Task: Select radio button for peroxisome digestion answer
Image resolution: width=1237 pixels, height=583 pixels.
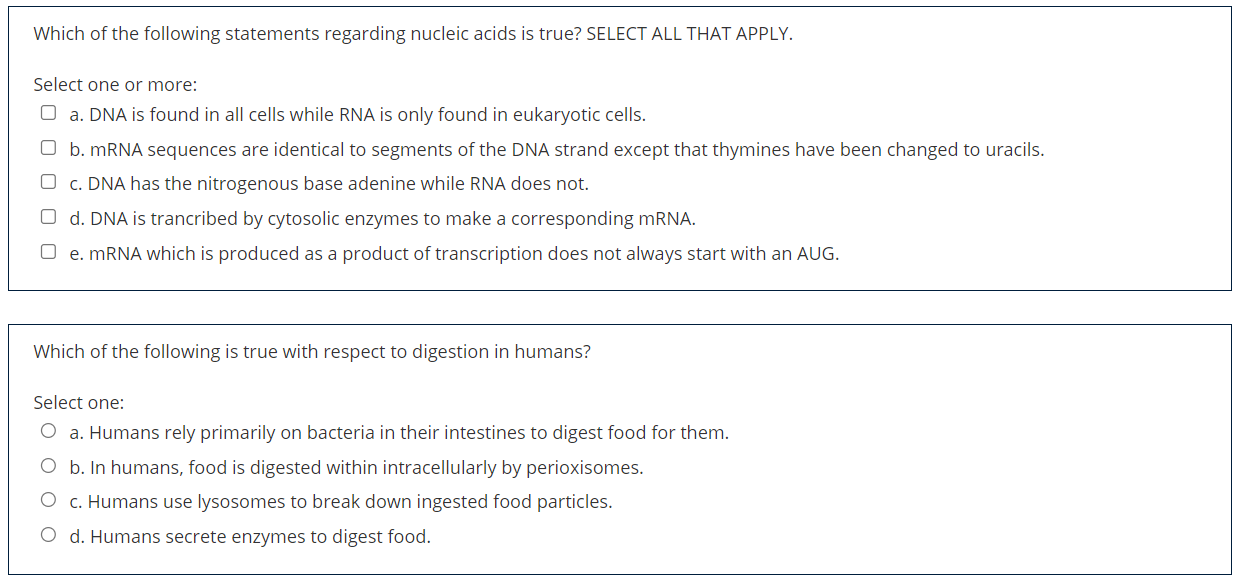Action: pos(47,464)
